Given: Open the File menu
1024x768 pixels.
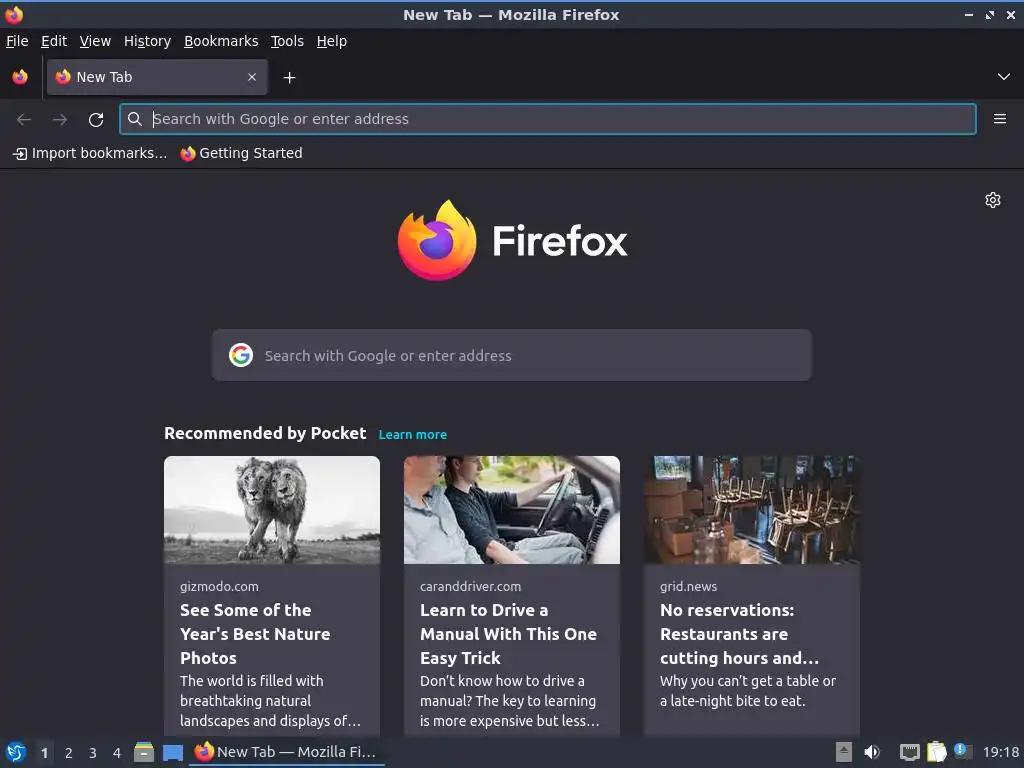Looking at the screenshot, I should pyautogui.click(x=17, y=41).
